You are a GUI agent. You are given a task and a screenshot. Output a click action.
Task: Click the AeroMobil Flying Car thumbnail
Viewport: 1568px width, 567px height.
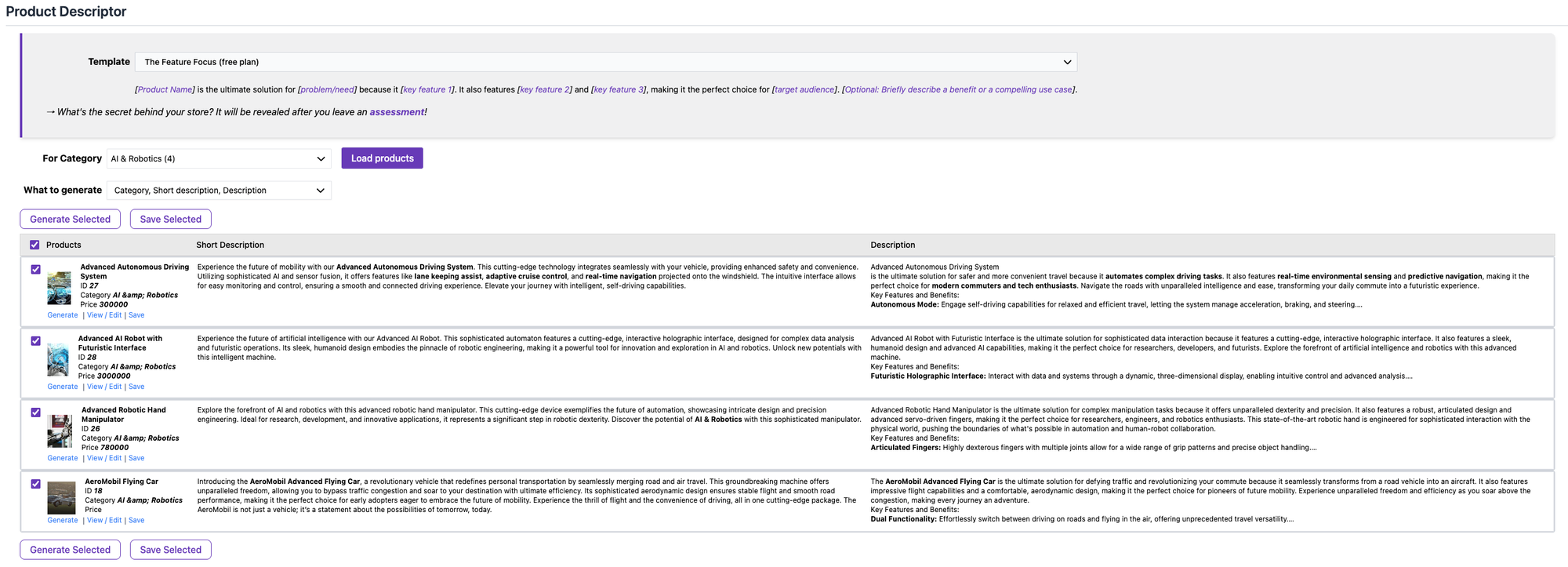(x=61, y=498)
